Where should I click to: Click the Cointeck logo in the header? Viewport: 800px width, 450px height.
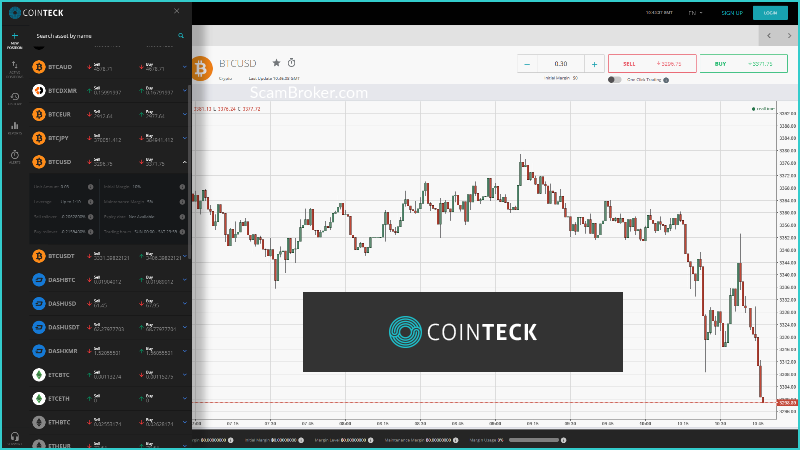36,13
